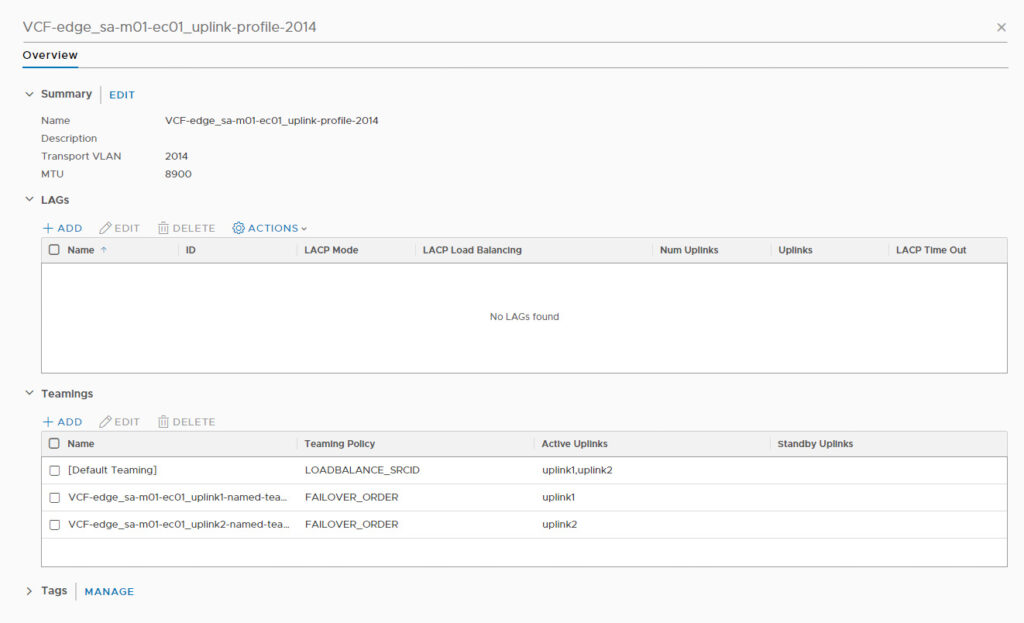Select LOADBALANCE_SRCID policy cell
The width and height of the screenshot is (1024, 623).
point(362,470)
